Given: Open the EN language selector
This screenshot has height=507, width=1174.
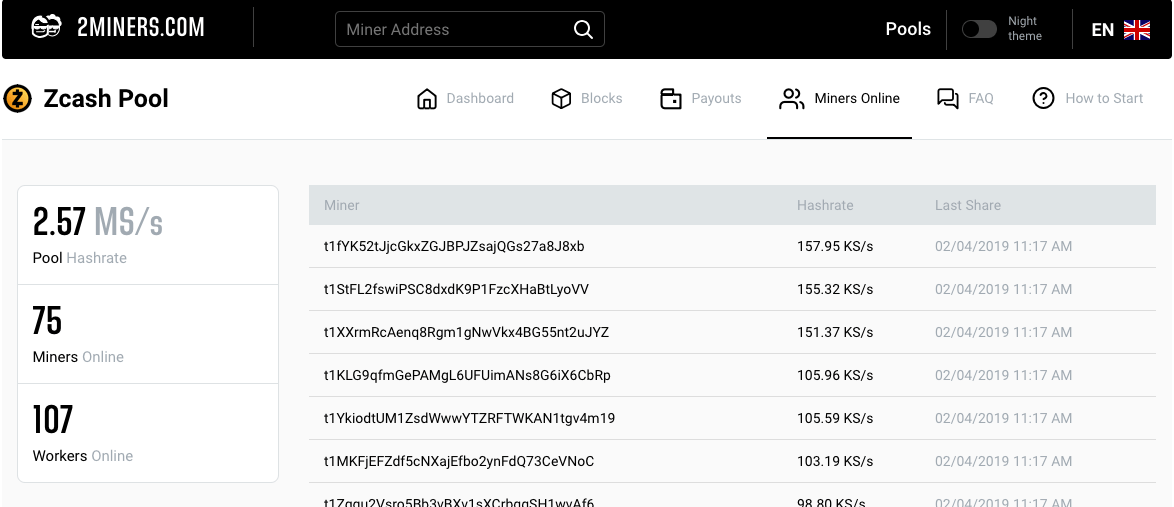Looking at the screenshot, I should pos(1102,30).
